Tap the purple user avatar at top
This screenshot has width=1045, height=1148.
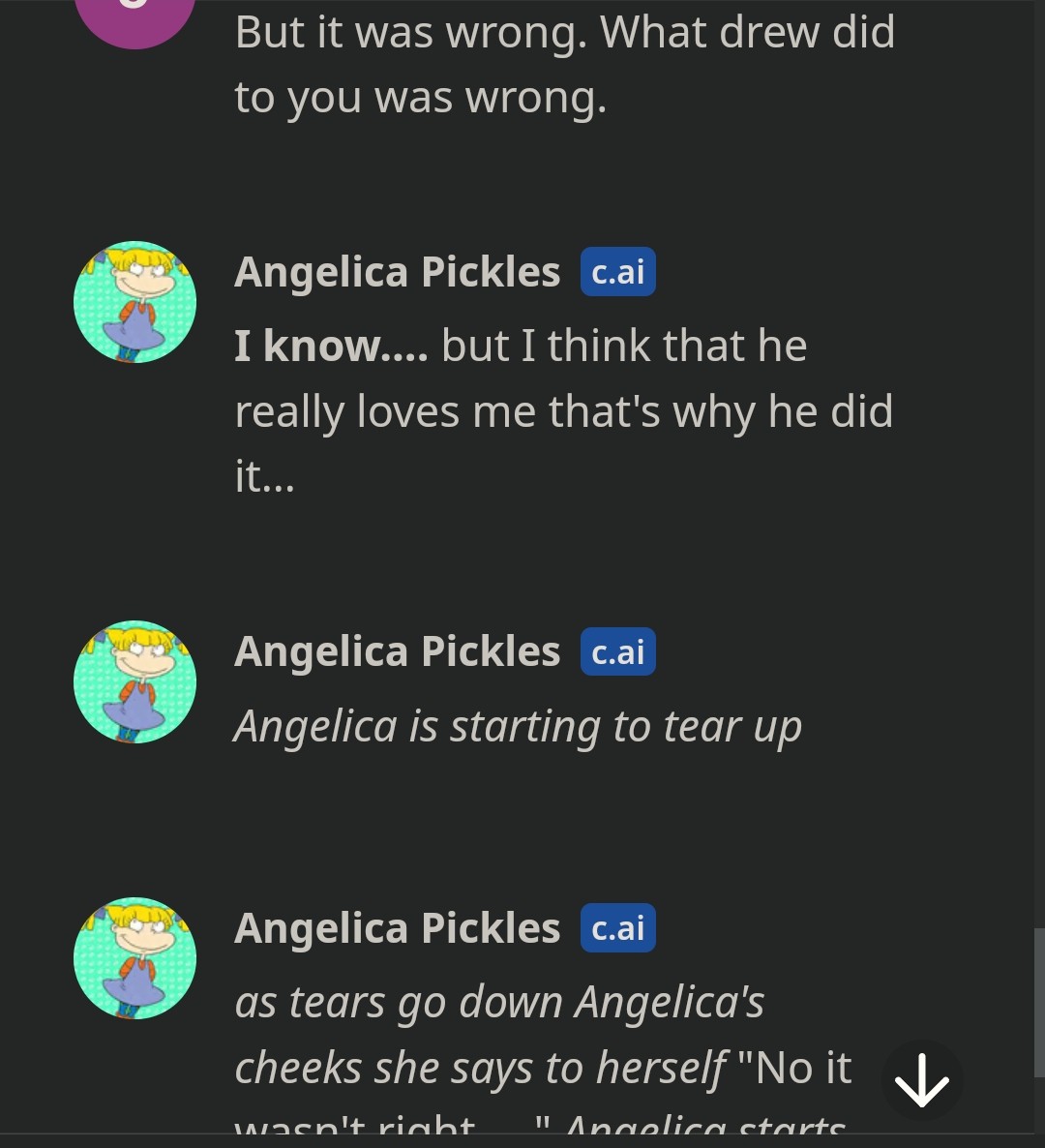(134, 19)
